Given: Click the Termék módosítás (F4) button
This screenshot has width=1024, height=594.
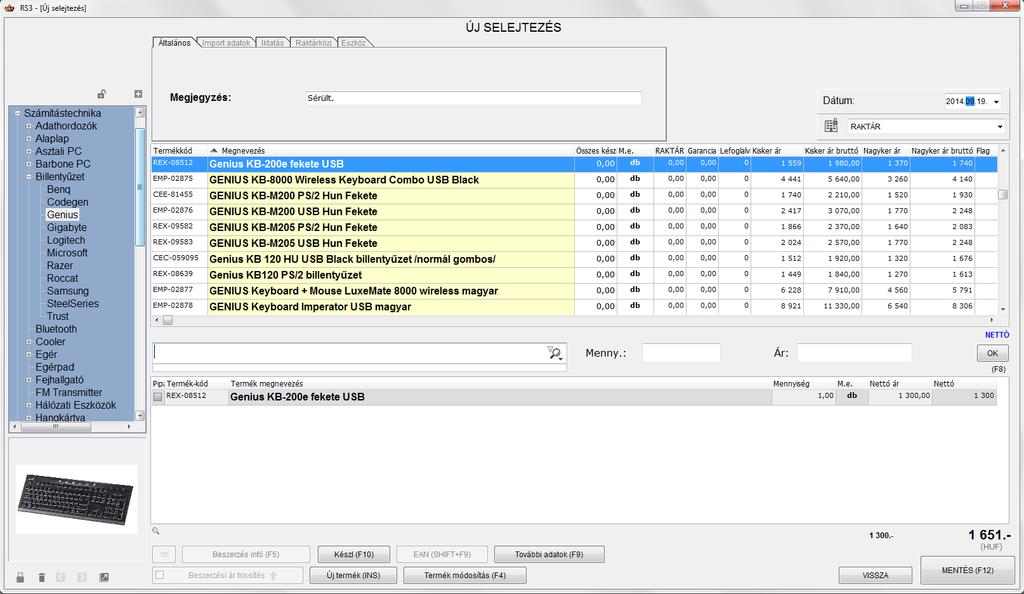Looking at the screenshot, I should (465, 575).
